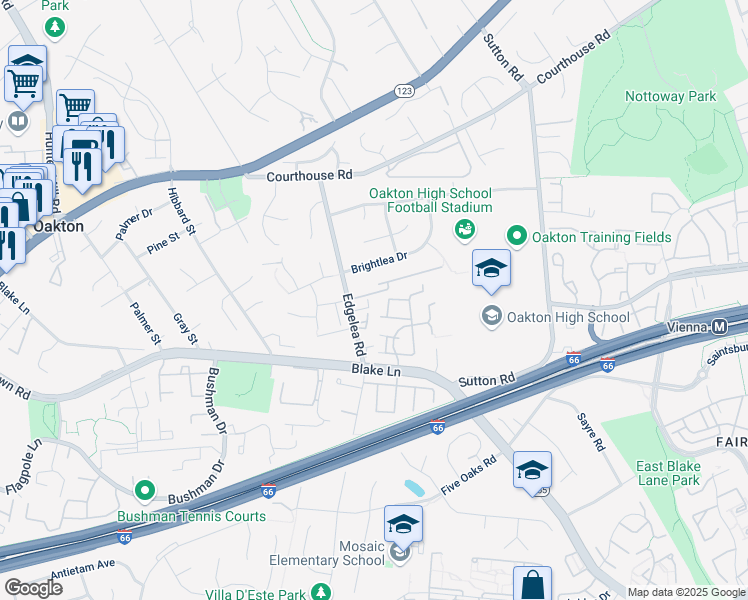Select the Oakton High School Football Stadium pin

(x=464, y=229)
